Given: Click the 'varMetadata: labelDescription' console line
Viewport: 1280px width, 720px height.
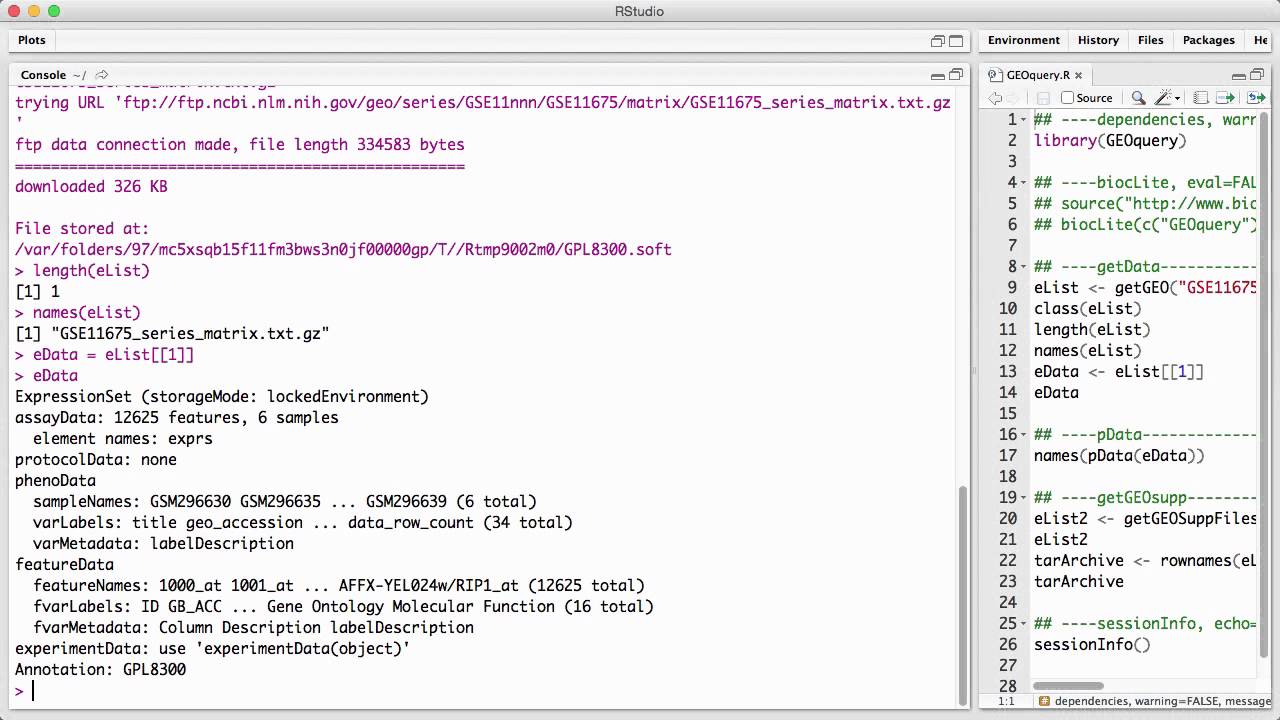Looking at the screenshot, I should tap(163, 544).
